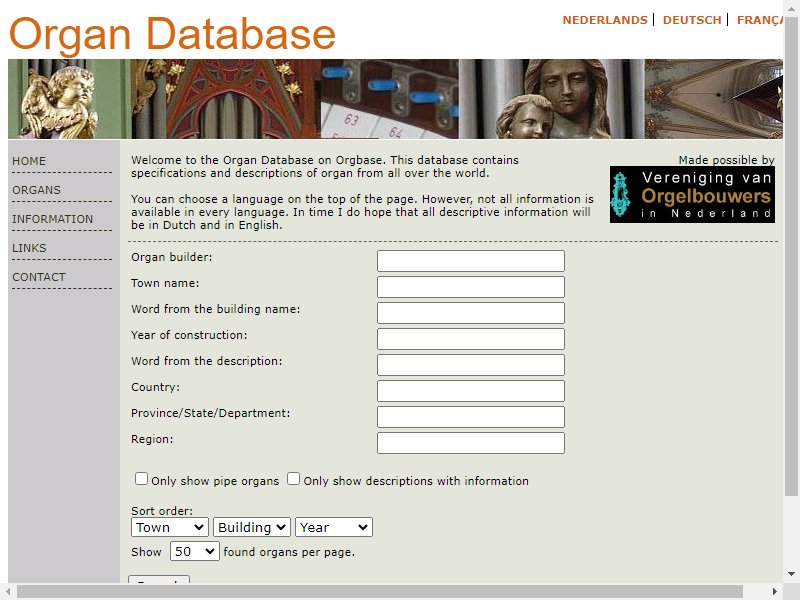Open the CONTACT page
The height and width of the screenshot is (600, 800).
pyautogui.click(x=39, y=278)
